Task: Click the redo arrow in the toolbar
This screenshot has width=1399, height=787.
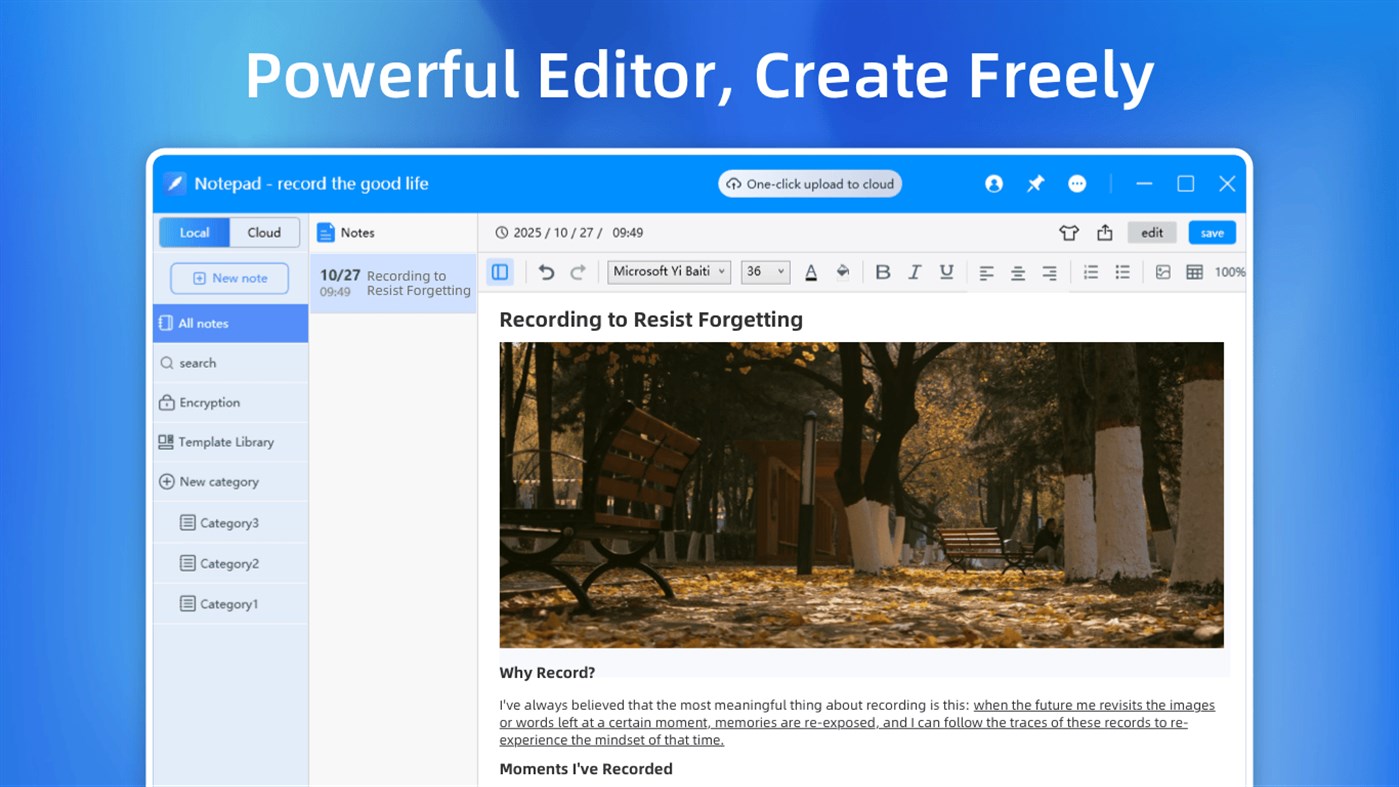Action: pos(578,271)
